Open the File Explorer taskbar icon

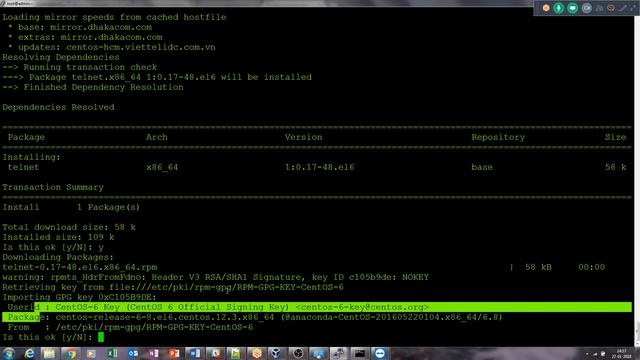pyautogui.click(x=49, y=353)
